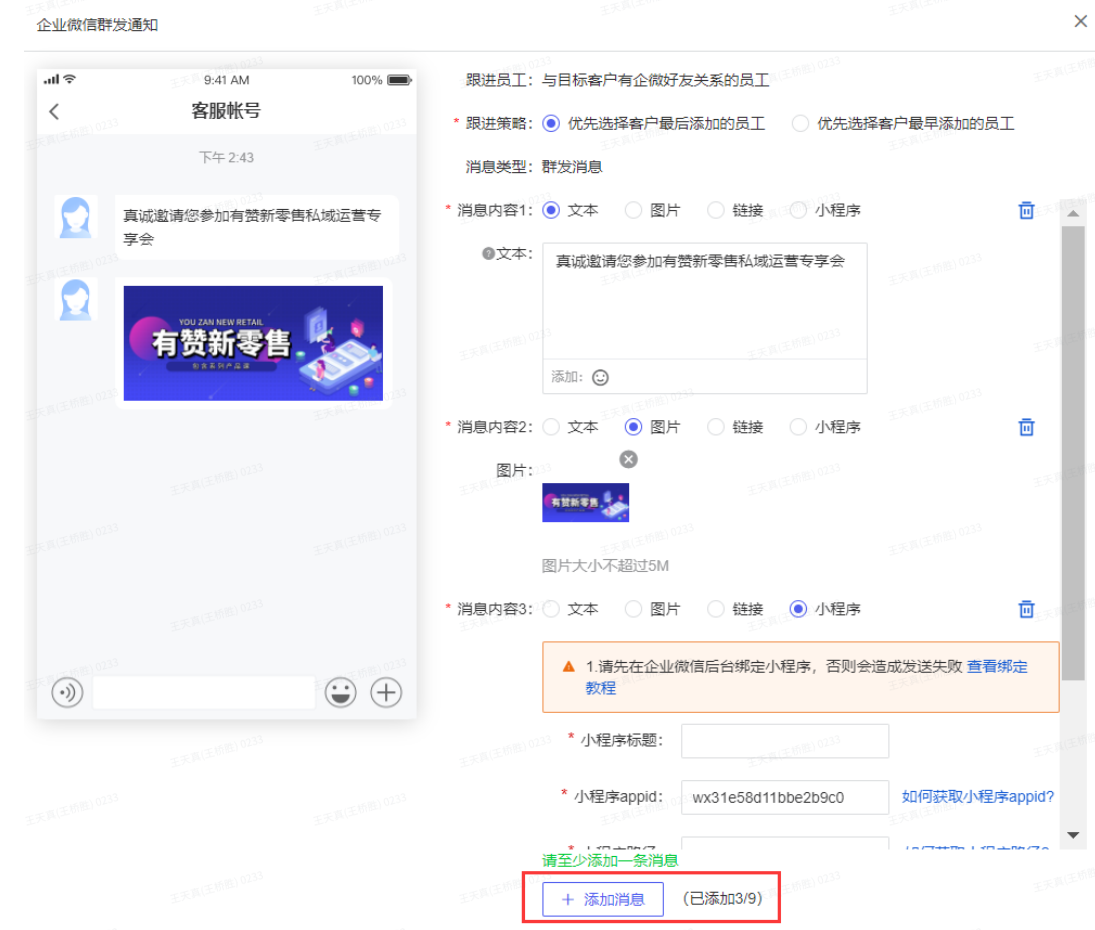Click the phone preview message input box

[203, 693]
